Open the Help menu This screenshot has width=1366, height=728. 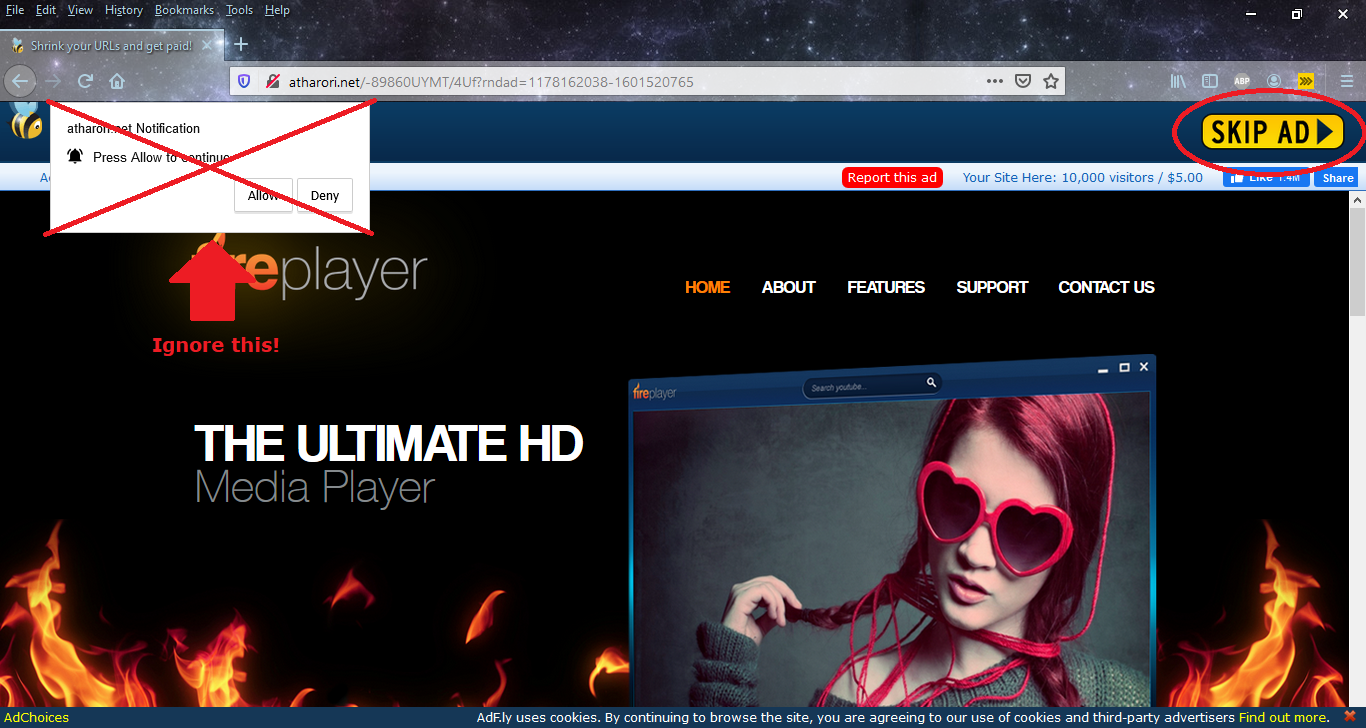click(x=277, y=10)
